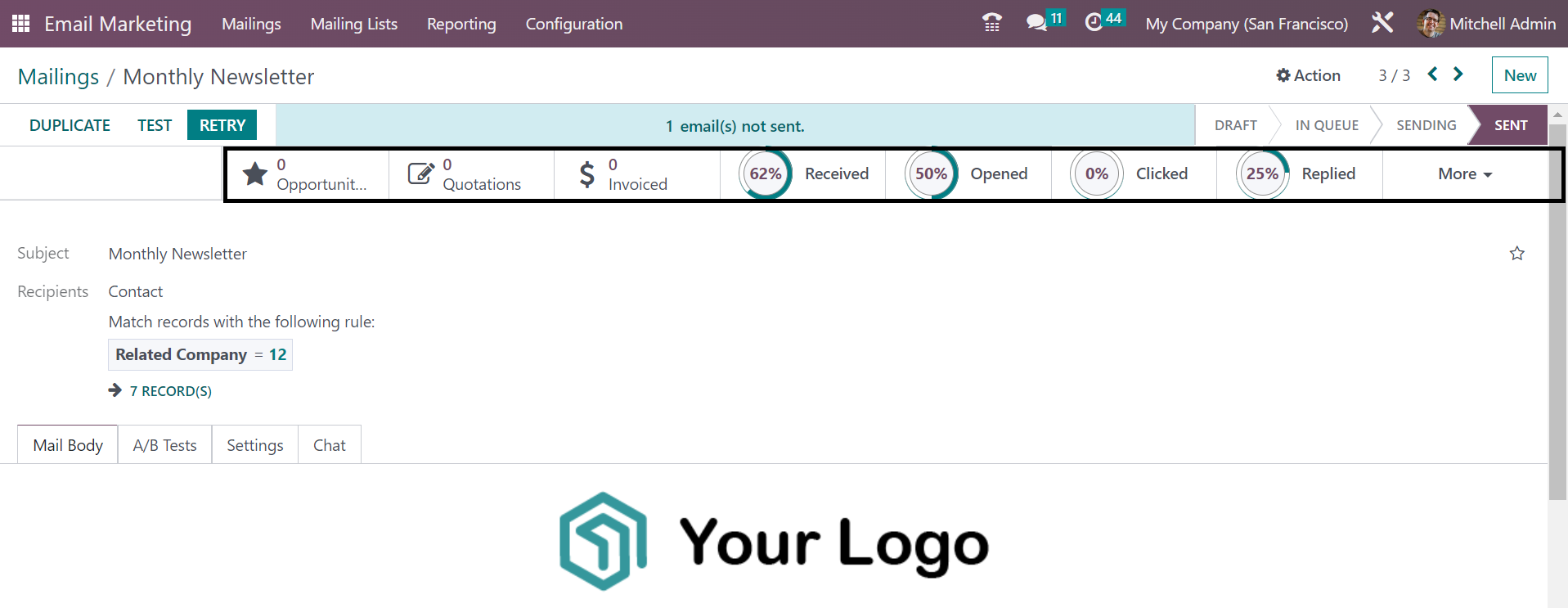Image resolution: width=1568 pixels, height=608 pixels.
Task: Switch to the Chat tab
Action: point(330,444)
